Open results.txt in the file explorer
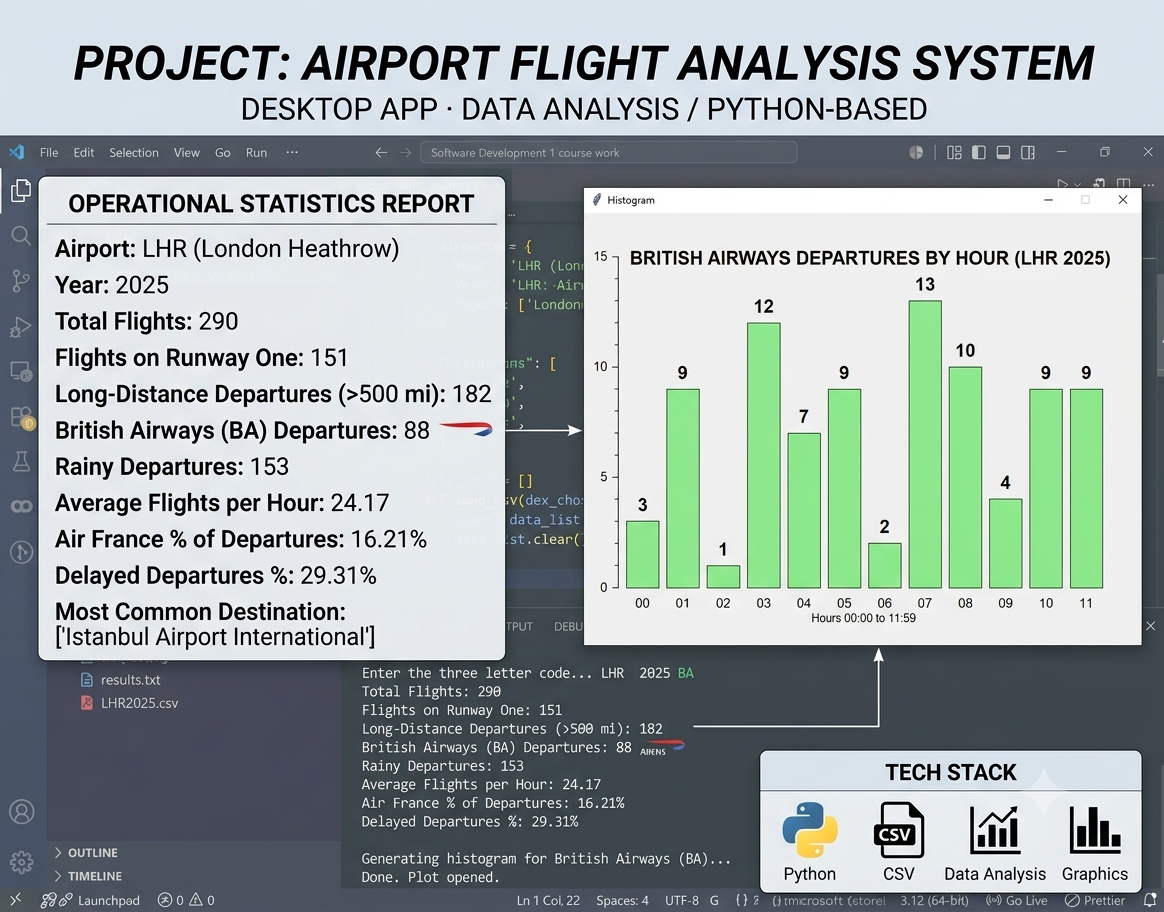The image size is (1164, 912). 130,679
